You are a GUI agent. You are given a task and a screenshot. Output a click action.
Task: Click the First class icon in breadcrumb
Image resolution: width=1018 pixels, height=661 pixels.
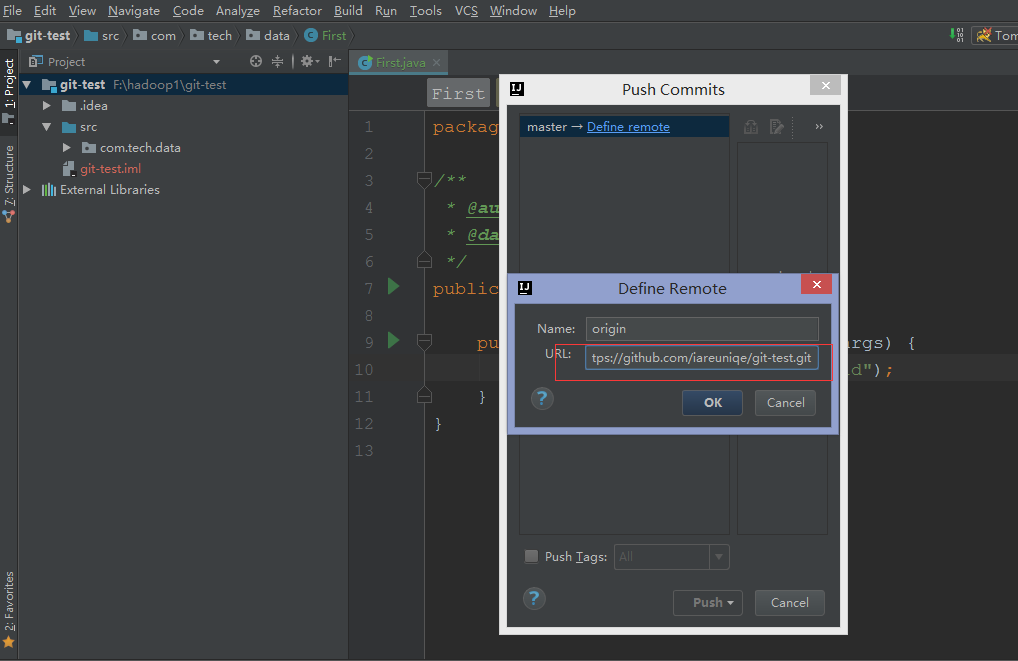tap(311, 36)
